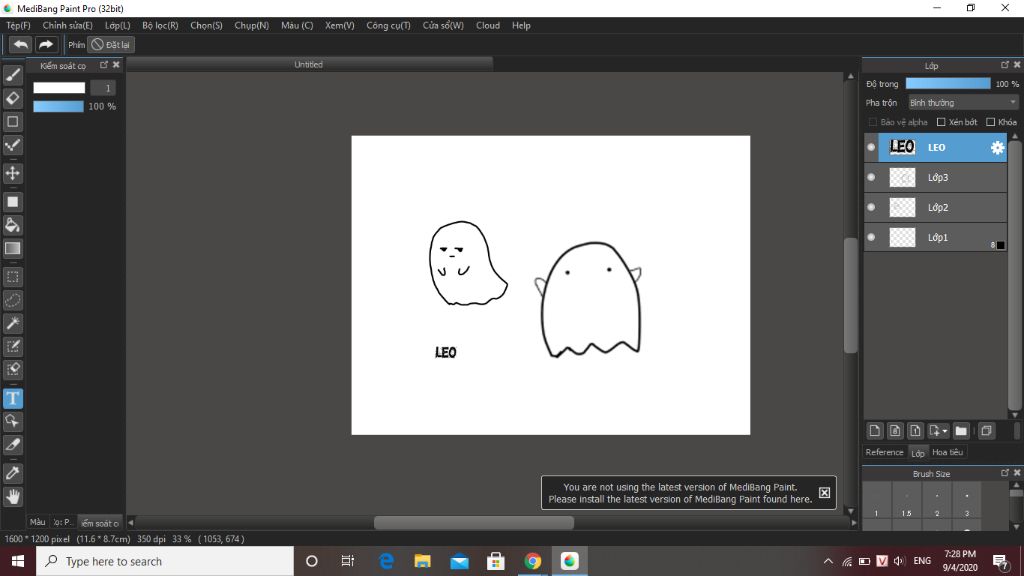Open File Explorer from the taskbar
Image resolution: width=1024 pixels, height=576 pixels.
click(423, 561)
